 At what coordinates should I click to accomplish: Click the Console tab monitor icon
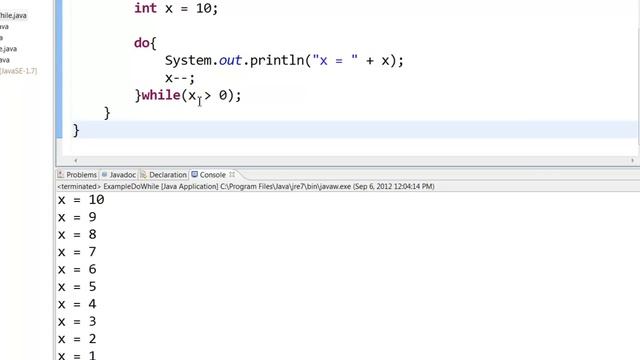coord(195,174)
